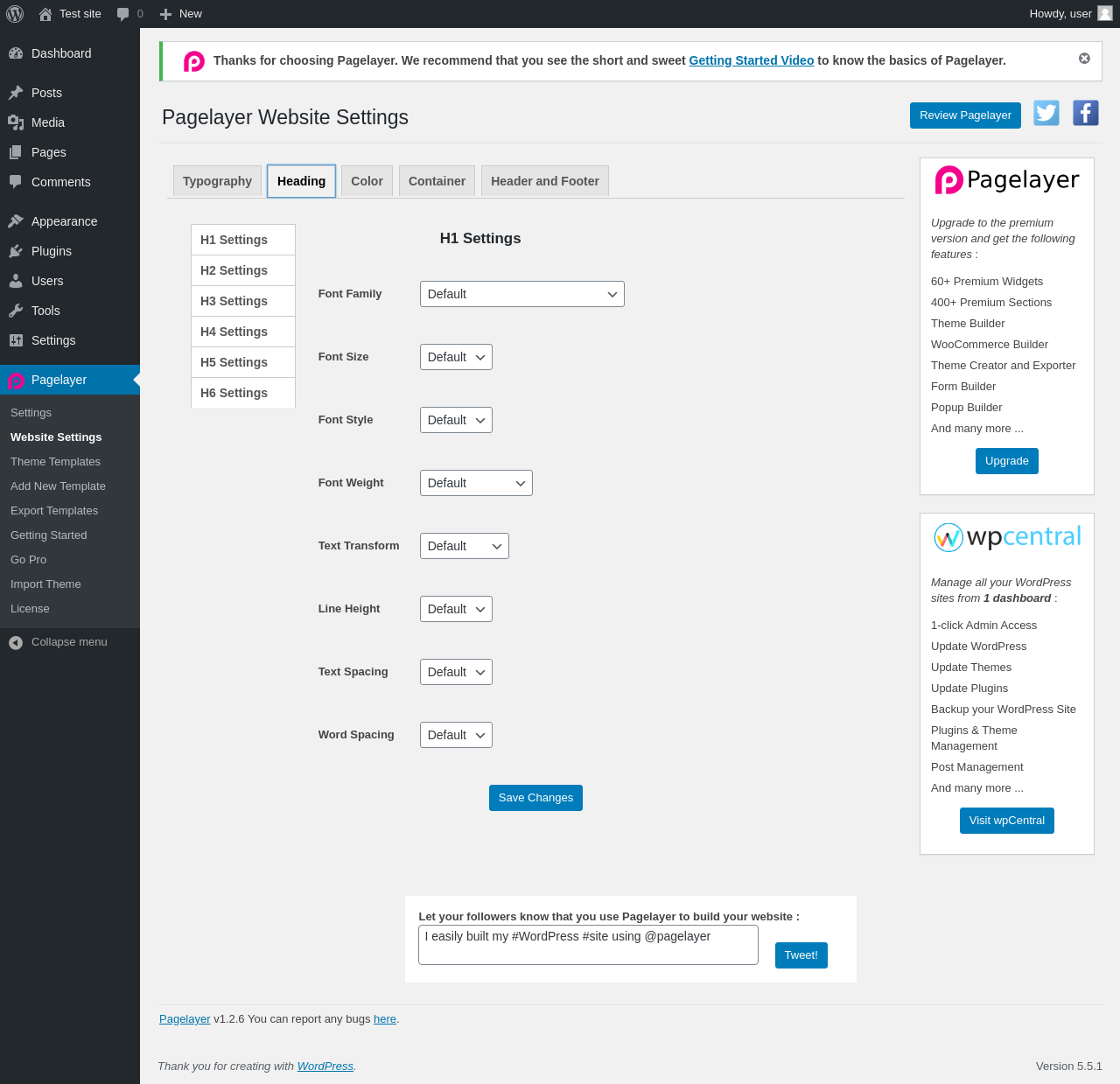
Task: Click the Appearance paintbrush icon
Action: click(16, 221)
